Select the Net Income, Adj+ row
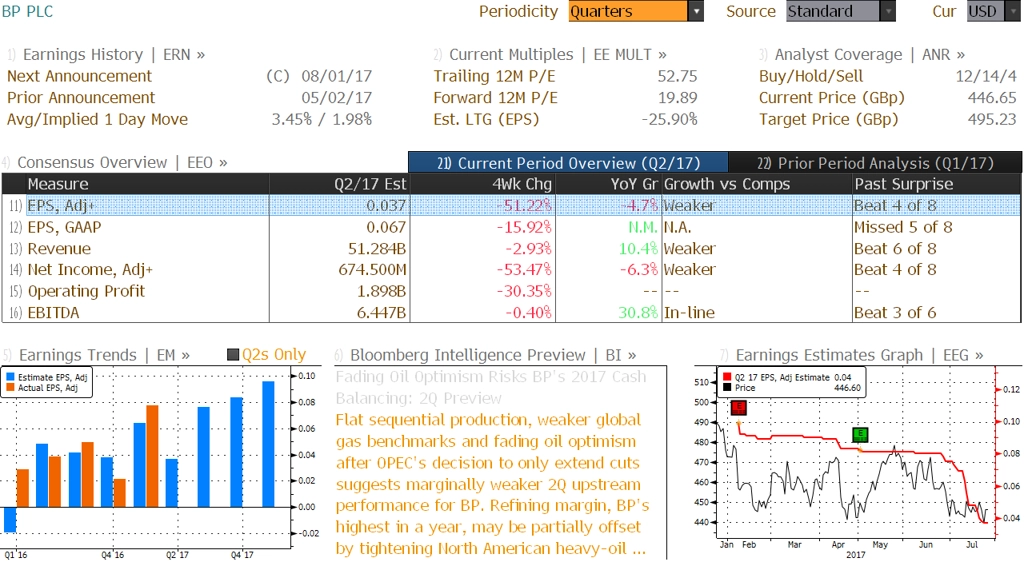This screenshot has height=562, width=1024. click(511, 270)
